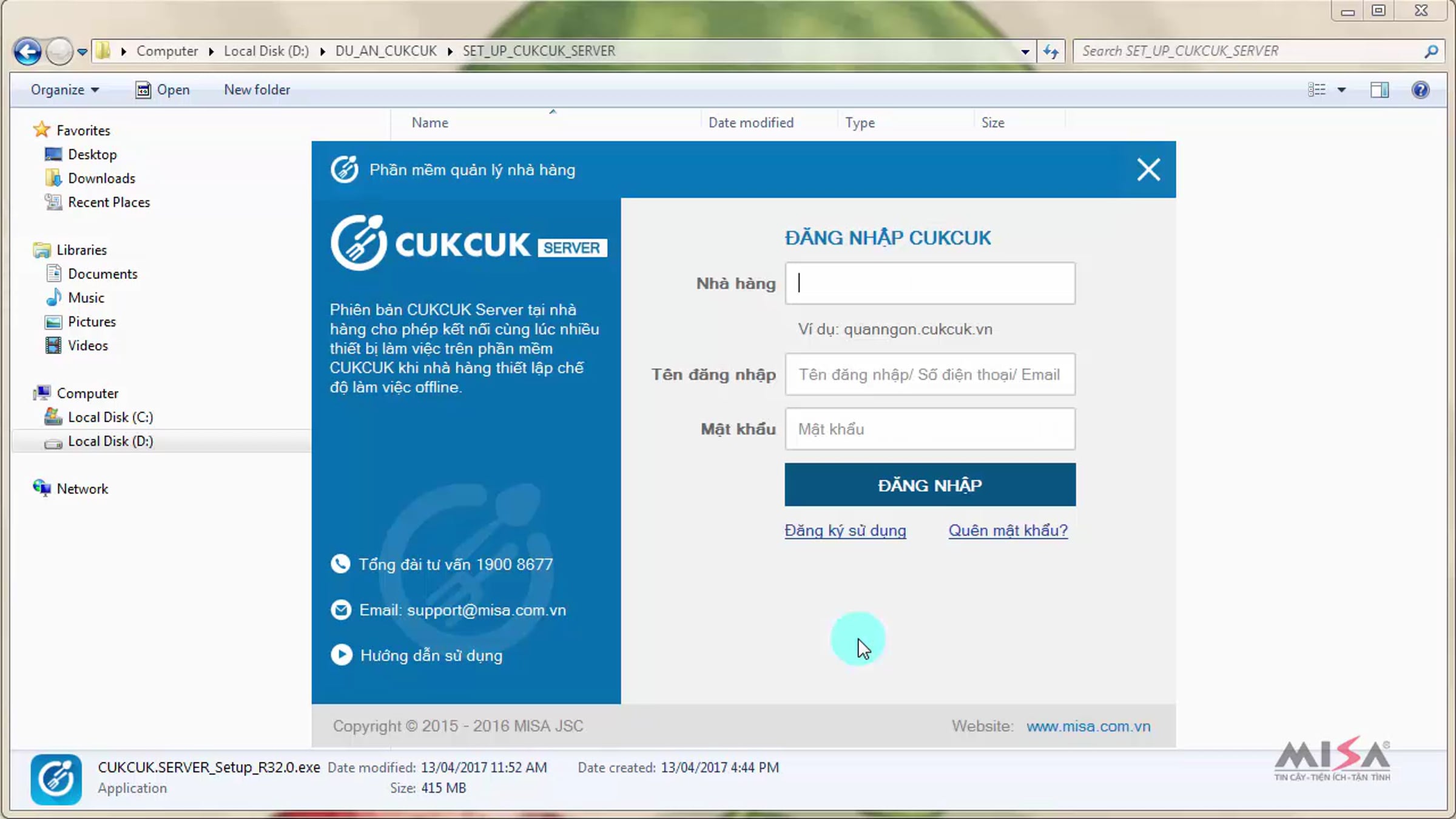The width and height of the screenshot is (1456, 819).
Task: Click the Open toolbar button
Action: coord(162,90)
